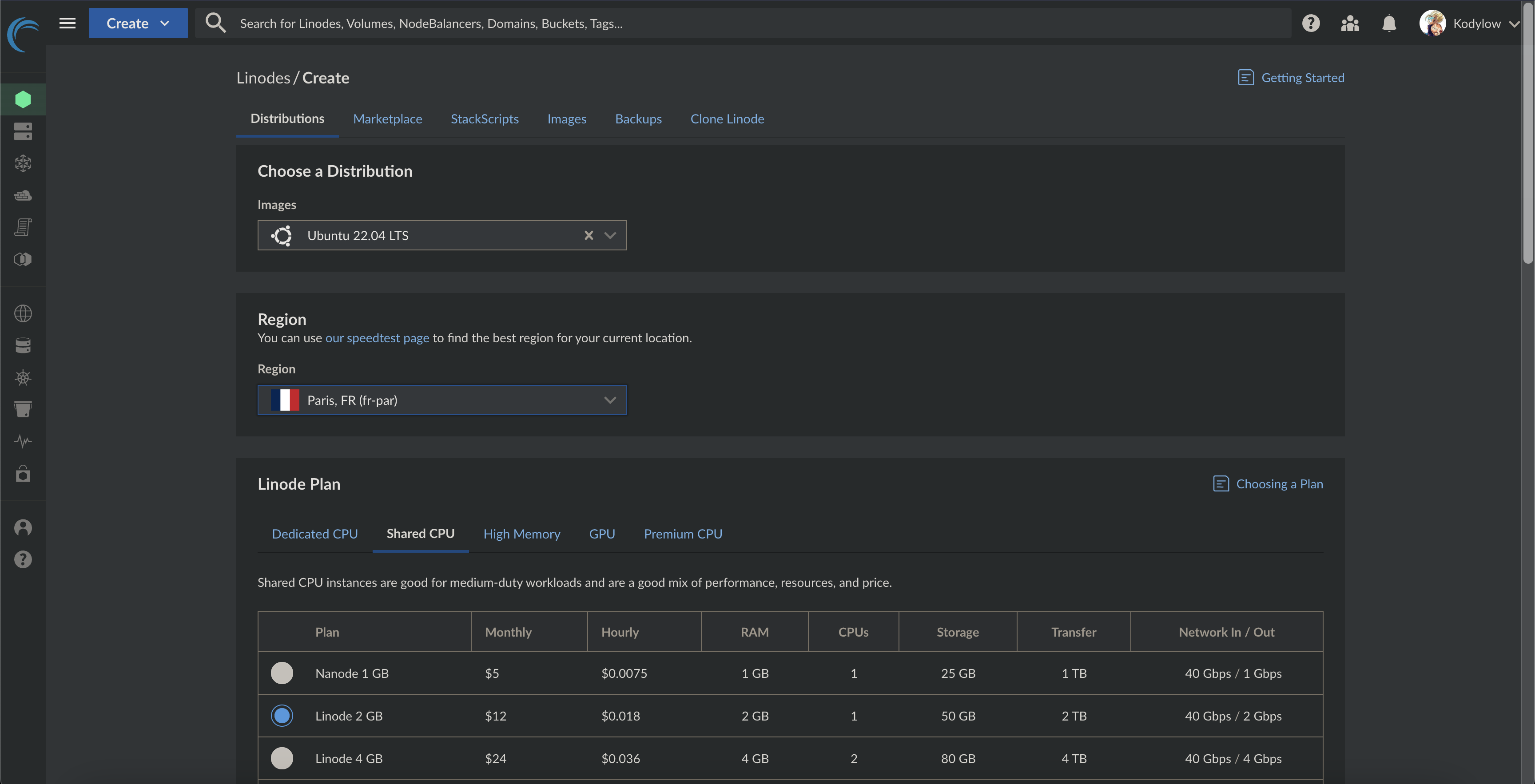Open the Firewalls sidebar icon
Viewport: 1535px width, 784px height.
23,195
